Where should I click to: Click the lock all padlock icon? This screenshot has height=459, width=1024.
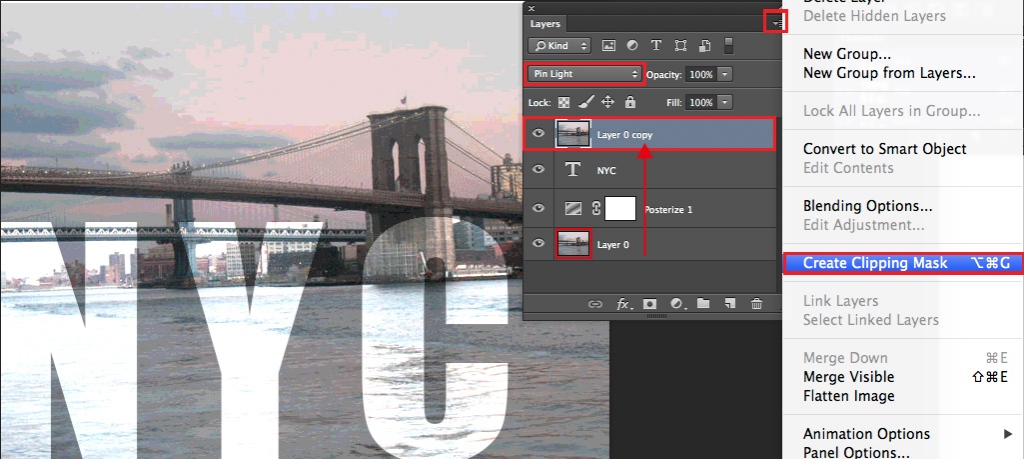pos(630,102)
